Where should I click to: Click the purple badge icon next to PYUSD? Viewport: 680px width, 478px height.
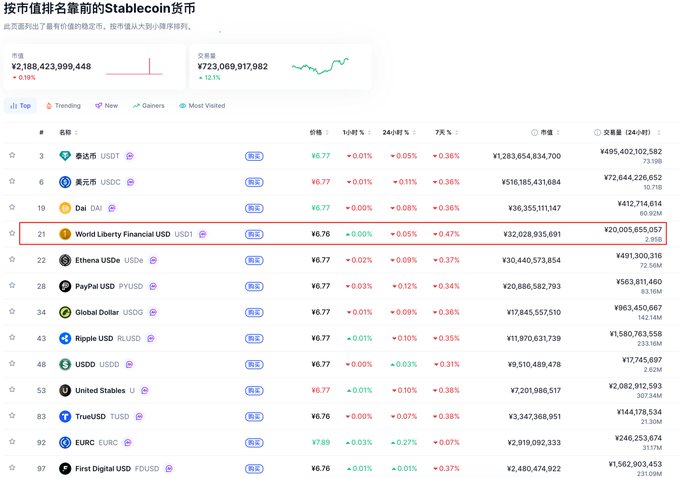[x=153, y=286]
